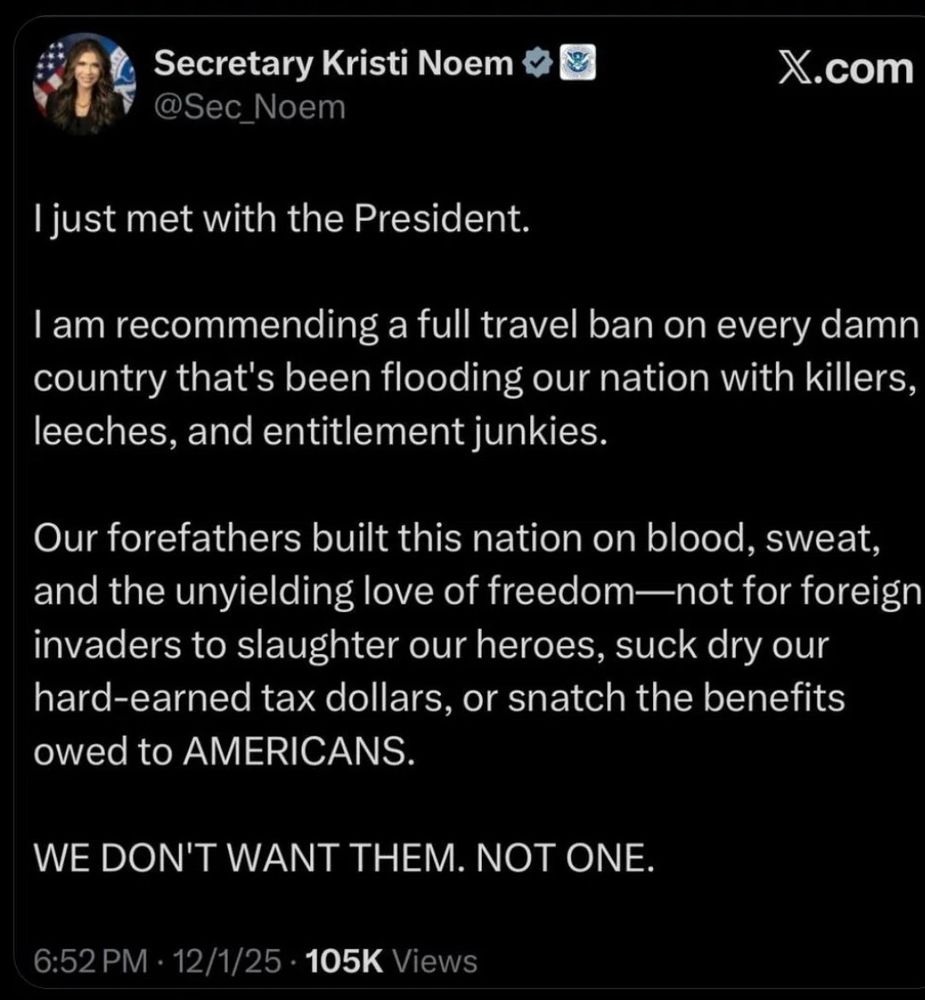Click the X.com logo watermark
The image size is (925, 1000).
point(846,68)
